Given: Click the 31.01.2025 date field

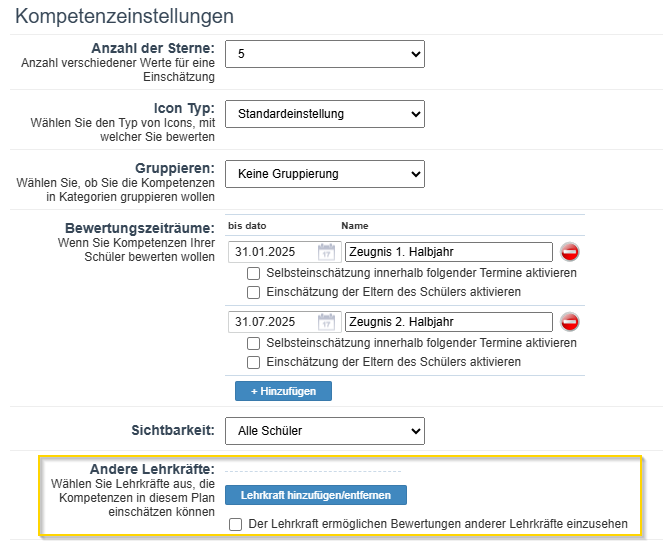Looking at the screenshot, I should coord(272,252).
